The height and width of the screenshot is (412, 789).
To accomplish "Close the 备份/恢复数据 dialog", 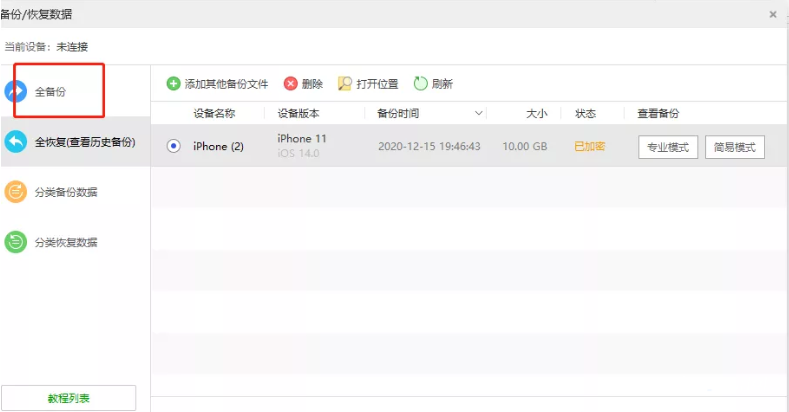I will click(773, 15).
